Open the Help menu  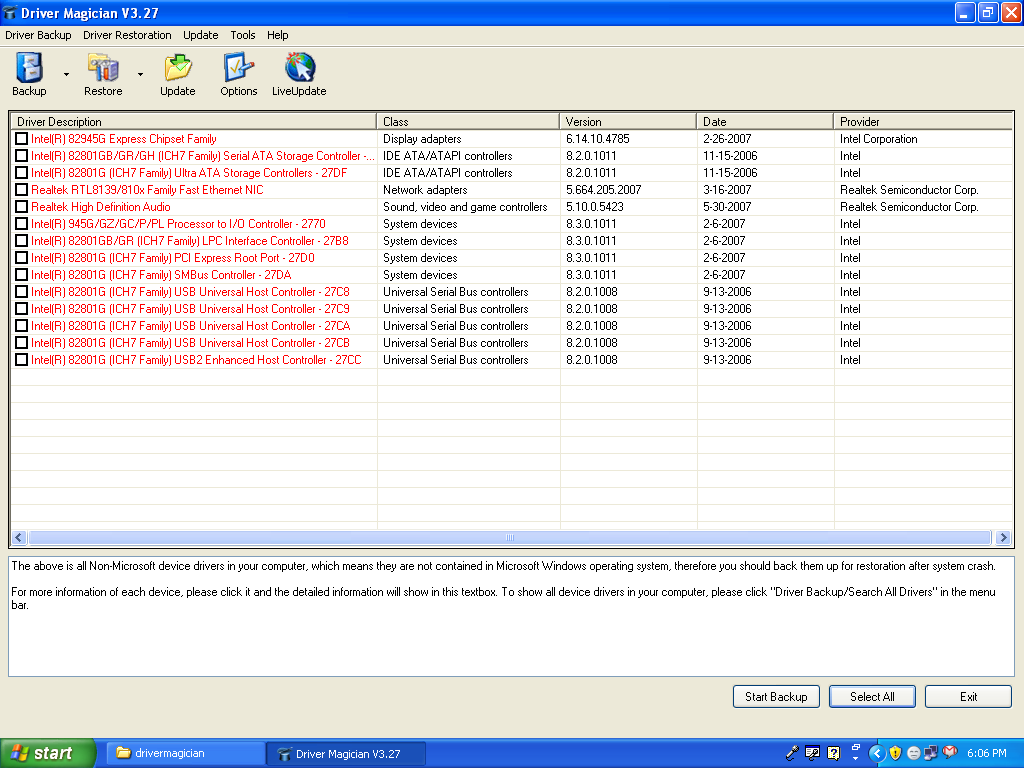tap(278, 35)
